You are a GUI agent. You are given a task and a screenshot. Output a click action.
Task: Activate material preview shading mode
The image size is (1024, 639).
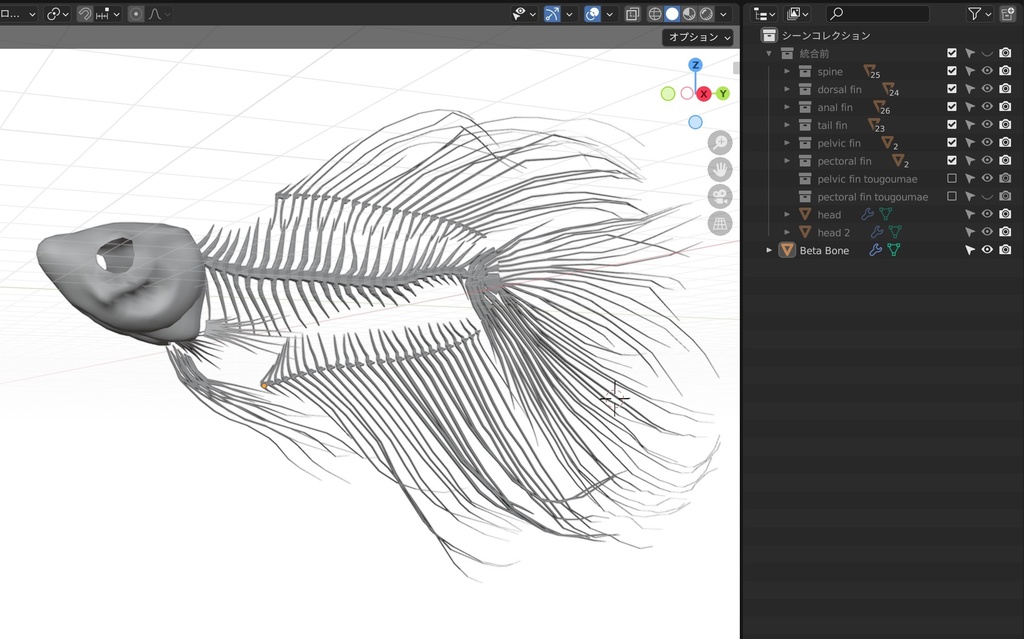point(692,13)
